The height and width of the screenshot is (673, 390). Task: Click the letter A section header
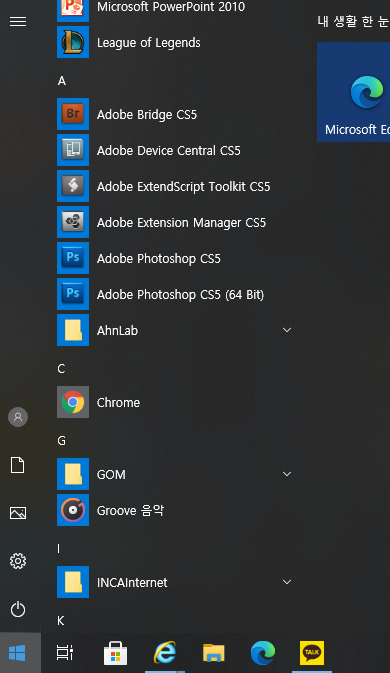pyautogui.click(x=62, y=81)
